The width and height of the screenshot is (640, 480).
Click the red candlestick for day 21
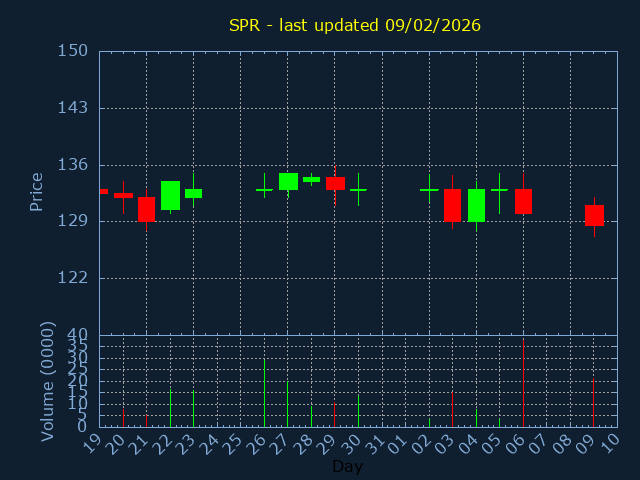(146, 208)
